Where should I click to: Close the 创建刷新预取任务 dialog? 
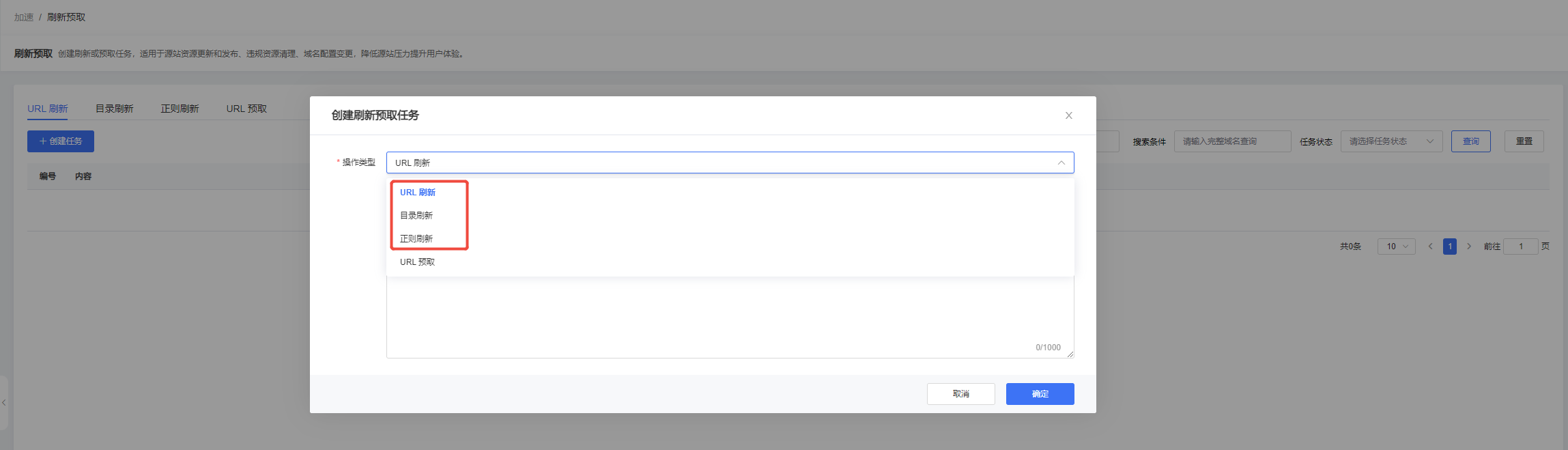[1068, 115]
